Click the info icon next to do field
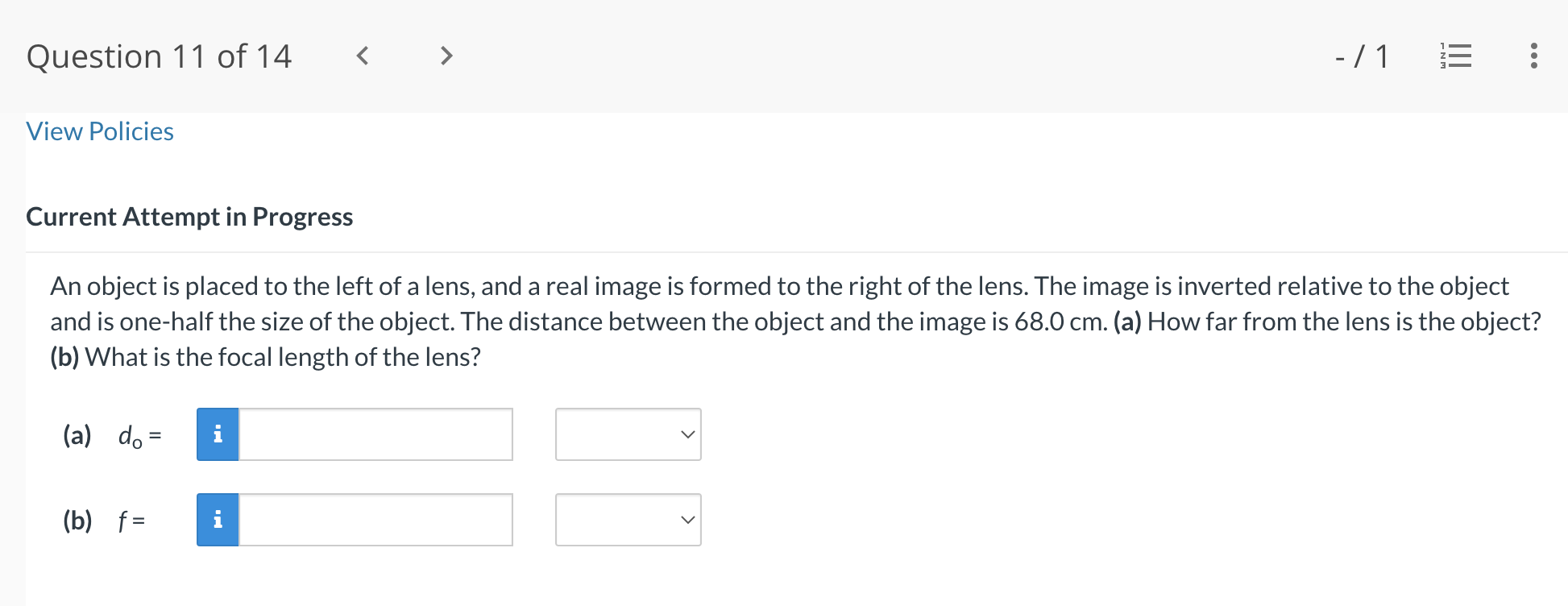Viewport: 1568px width, 606px height. [217, 434]
